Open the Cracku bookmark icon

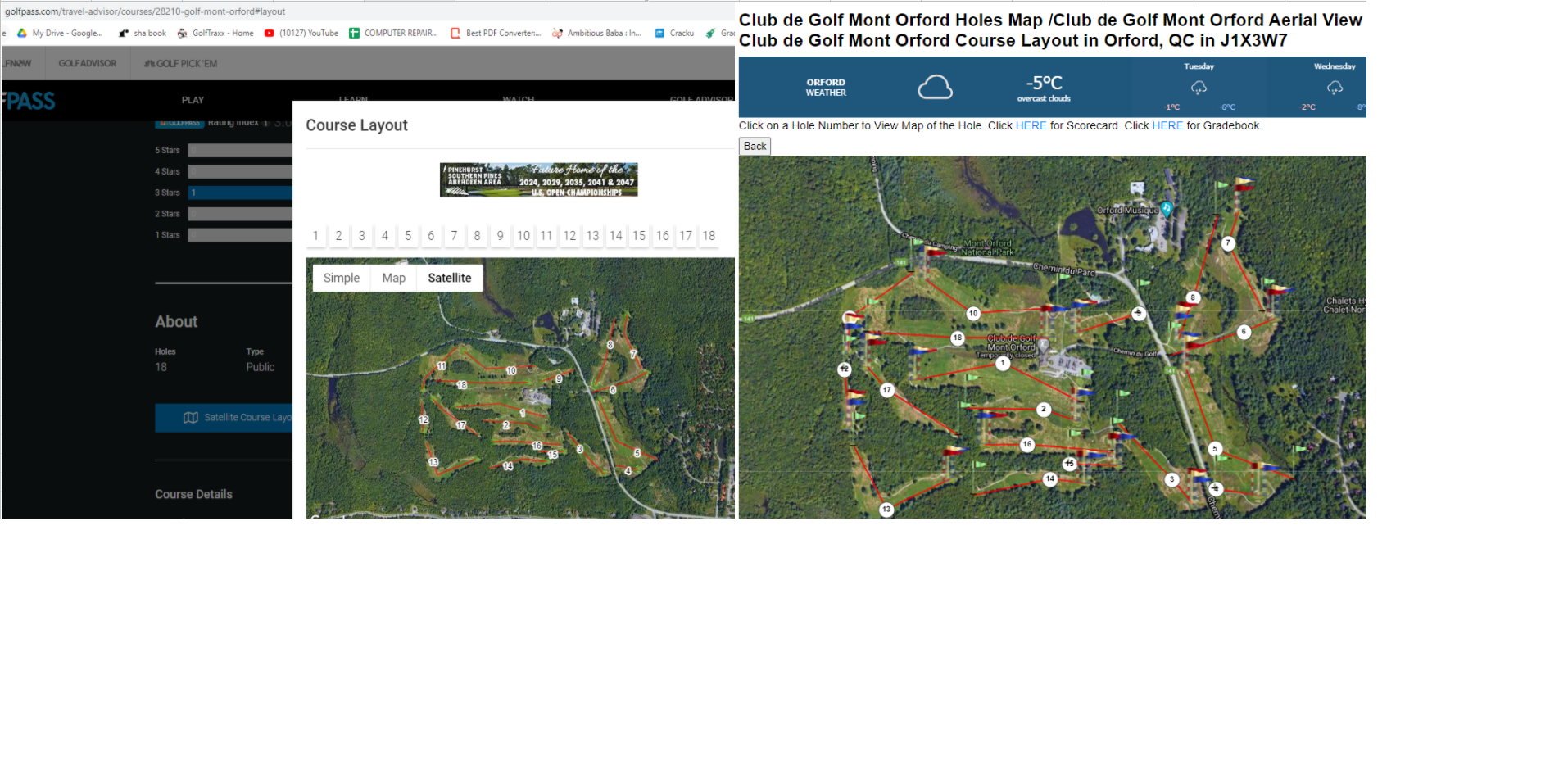click(x=659, y=34)
